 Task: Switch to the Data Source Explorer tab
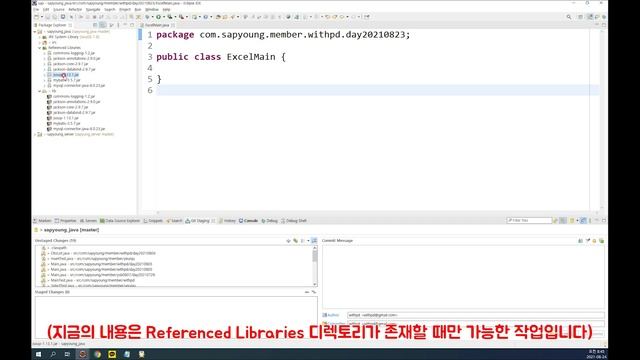point(120,221)
